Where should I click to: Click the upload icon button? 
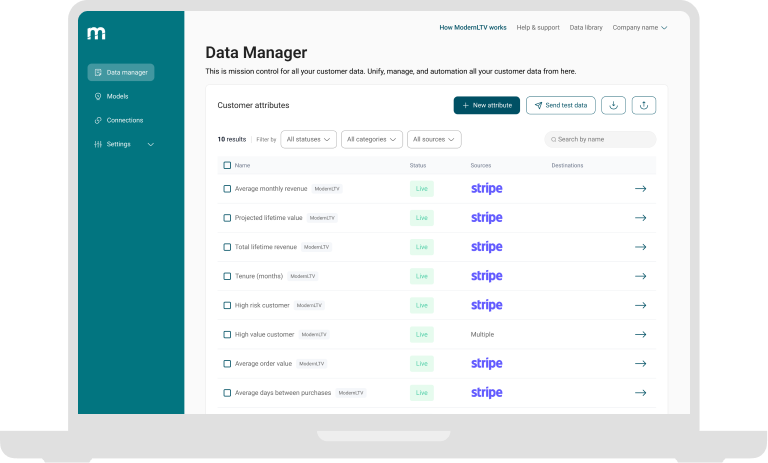(644, 105)
